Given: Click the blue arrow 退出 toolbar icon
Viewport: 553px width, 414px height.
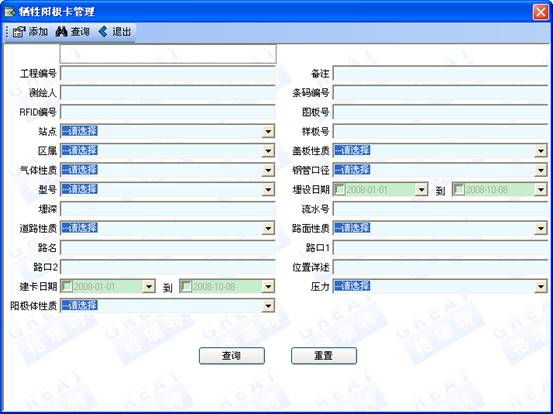Looking at the screenshot, I should pos(103,32).
